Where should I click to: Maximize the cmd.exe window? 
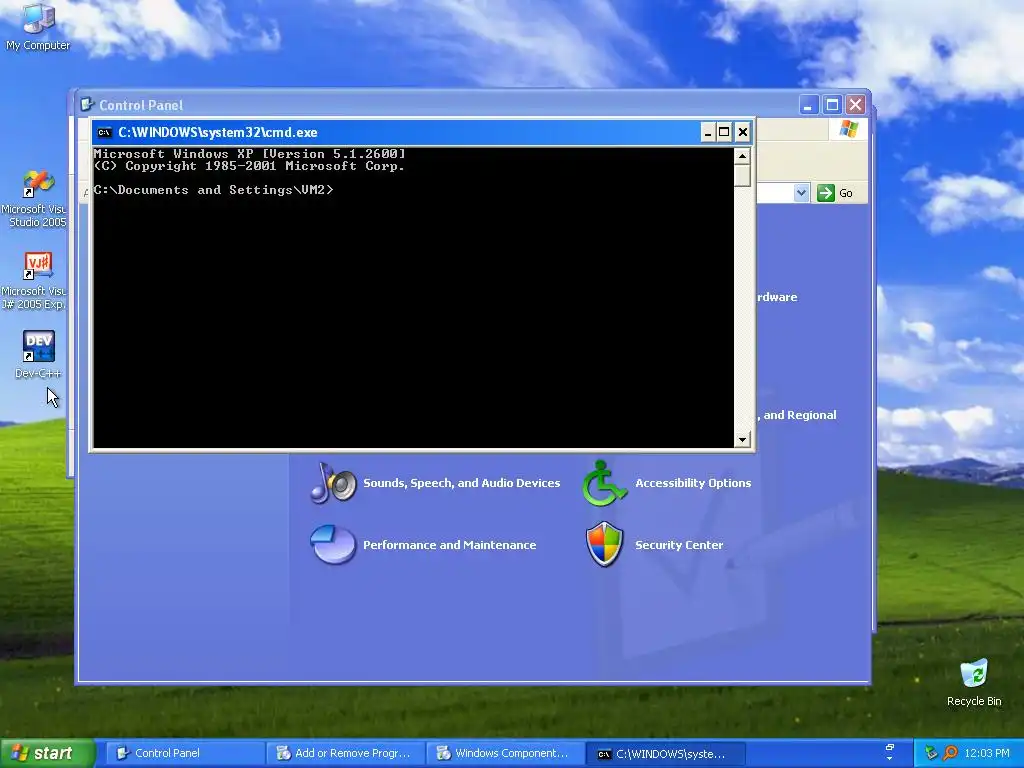click(724, 133)
